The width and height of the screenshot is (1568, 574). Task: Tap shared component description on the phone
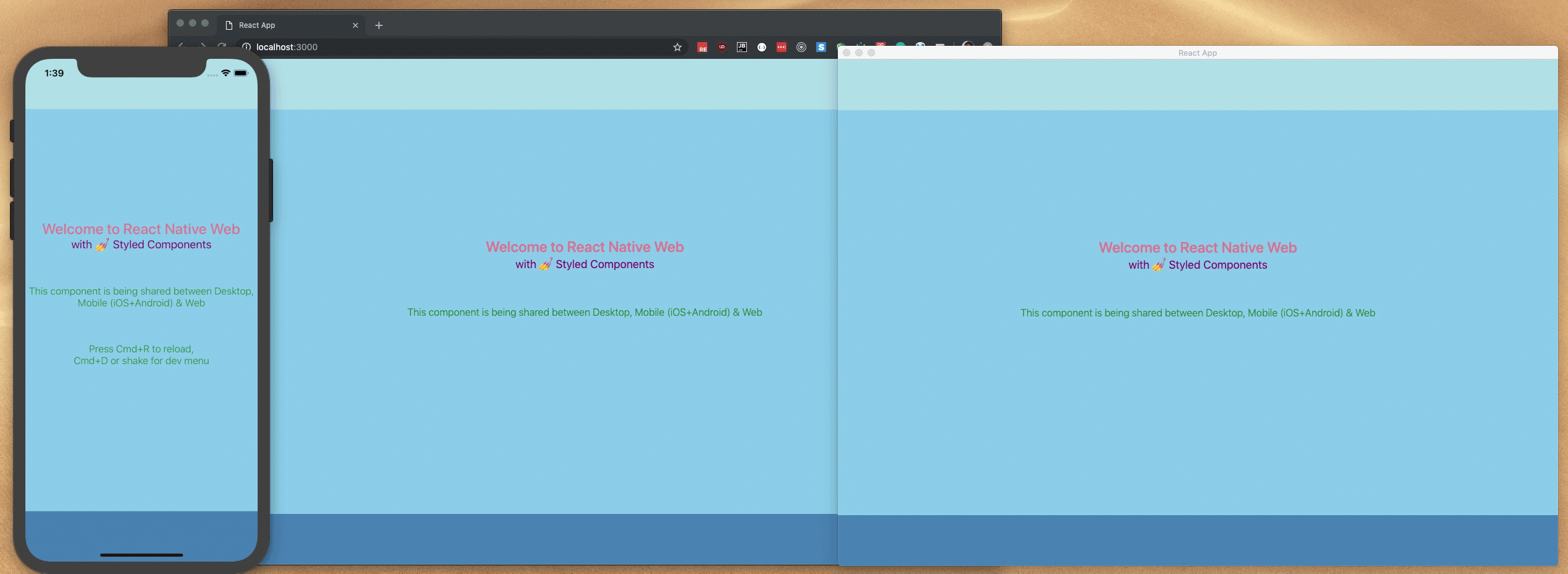tap(141, 297)
